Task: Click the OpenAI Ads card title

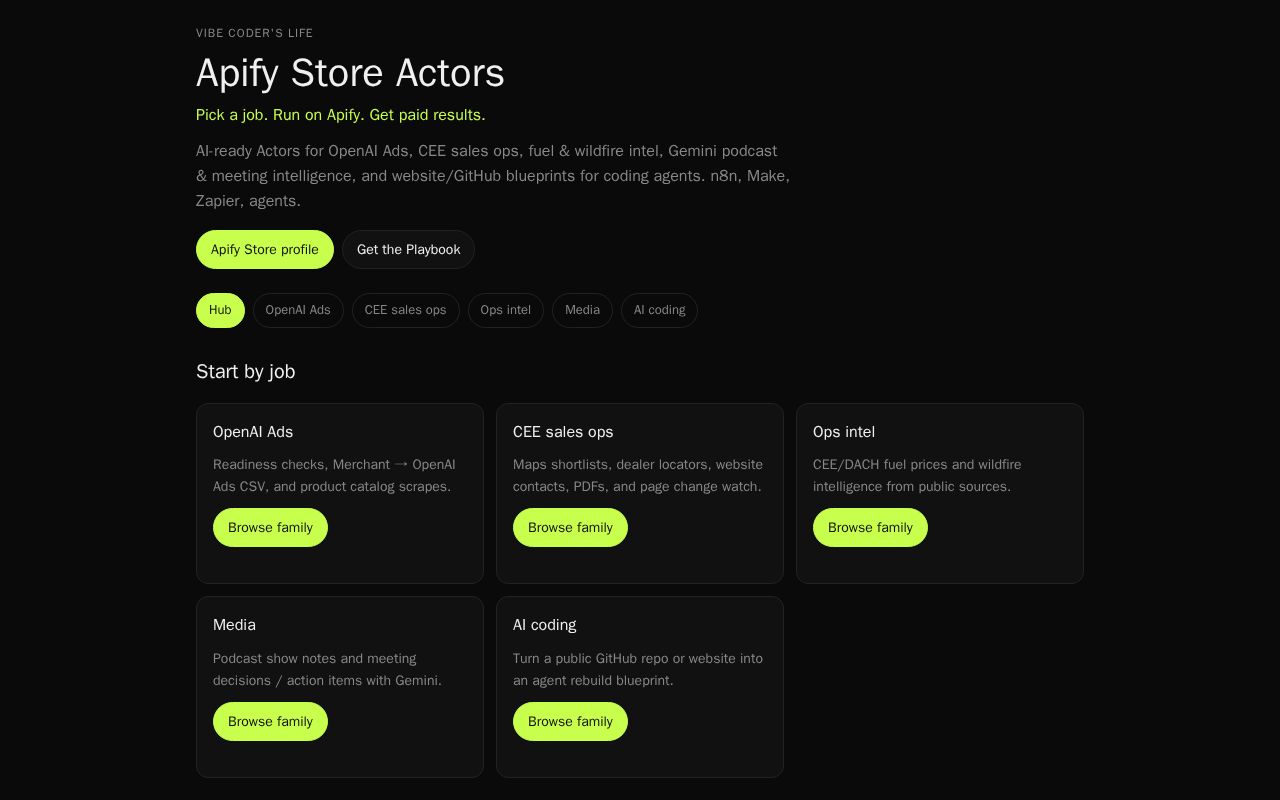Action: click(x=253, y=432)
